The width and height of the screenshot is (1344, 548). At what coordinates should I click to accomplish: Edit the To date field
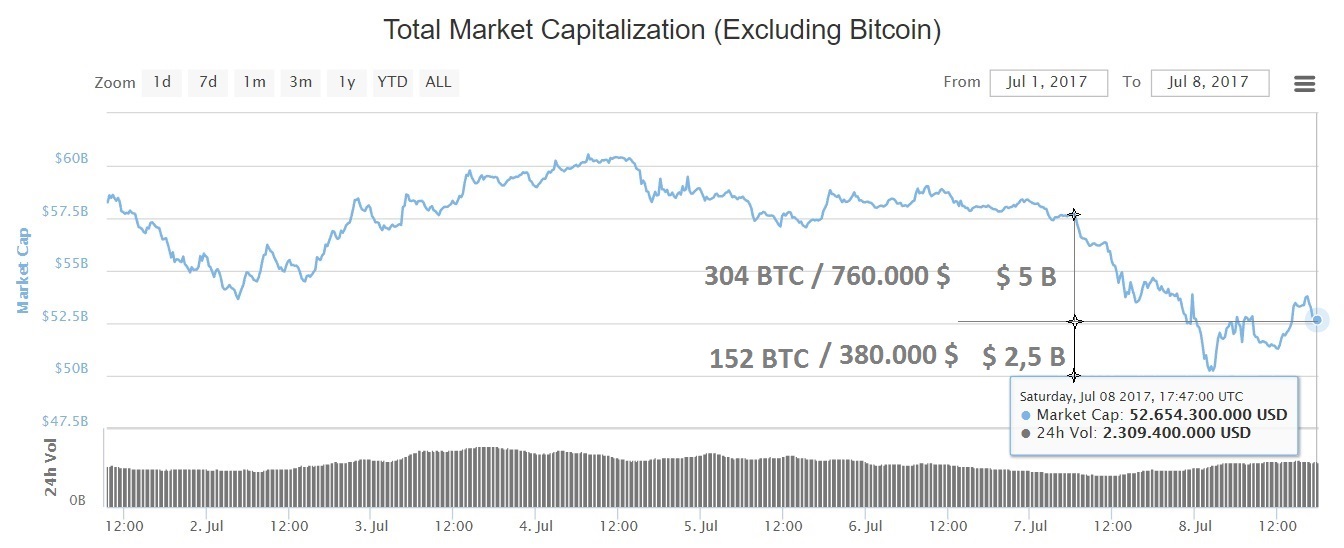click(1209, 82)
